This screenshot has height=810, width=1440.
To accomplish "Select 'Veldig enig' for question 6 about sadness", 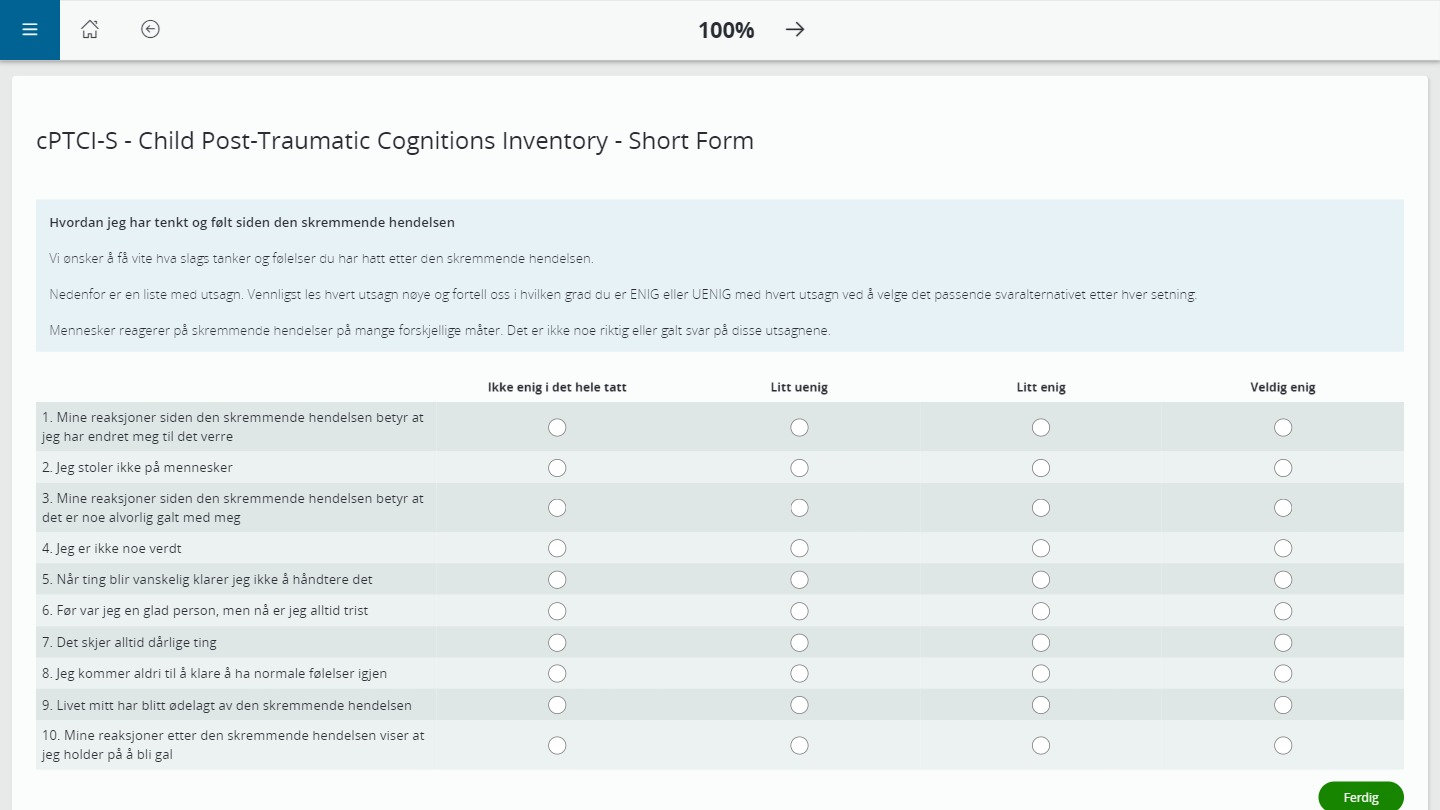I will tap(1283, 610).
